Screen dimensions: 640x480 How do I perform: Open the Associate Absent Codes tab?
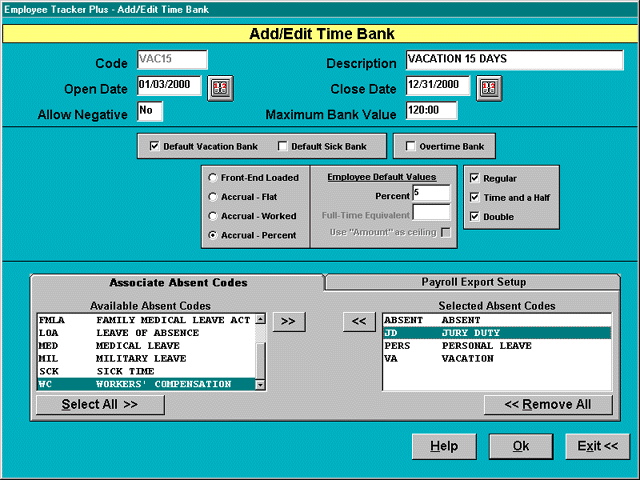pyautogui.click(x=176, y=282)
